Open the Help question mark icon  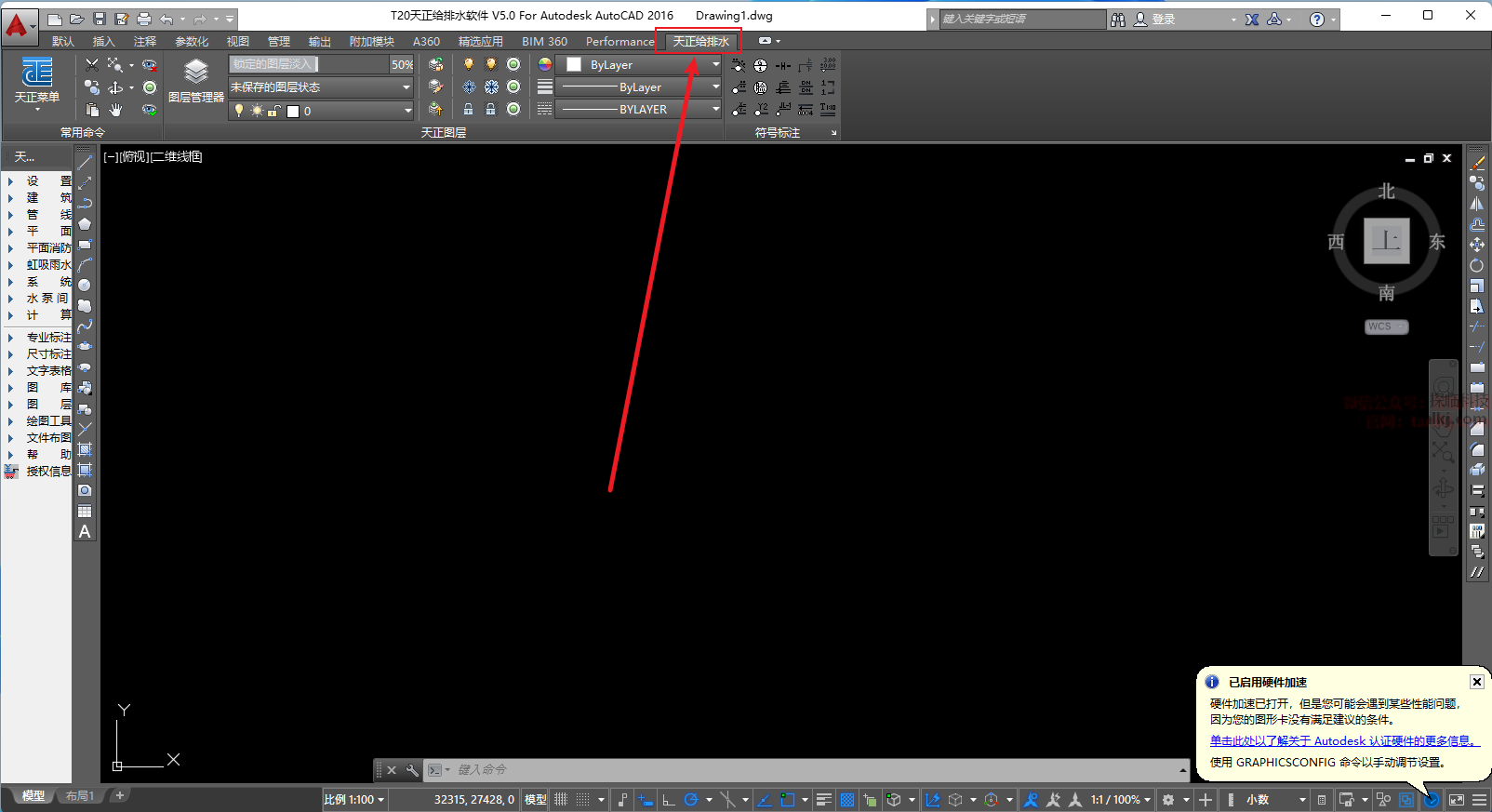tap(1317, 20)
